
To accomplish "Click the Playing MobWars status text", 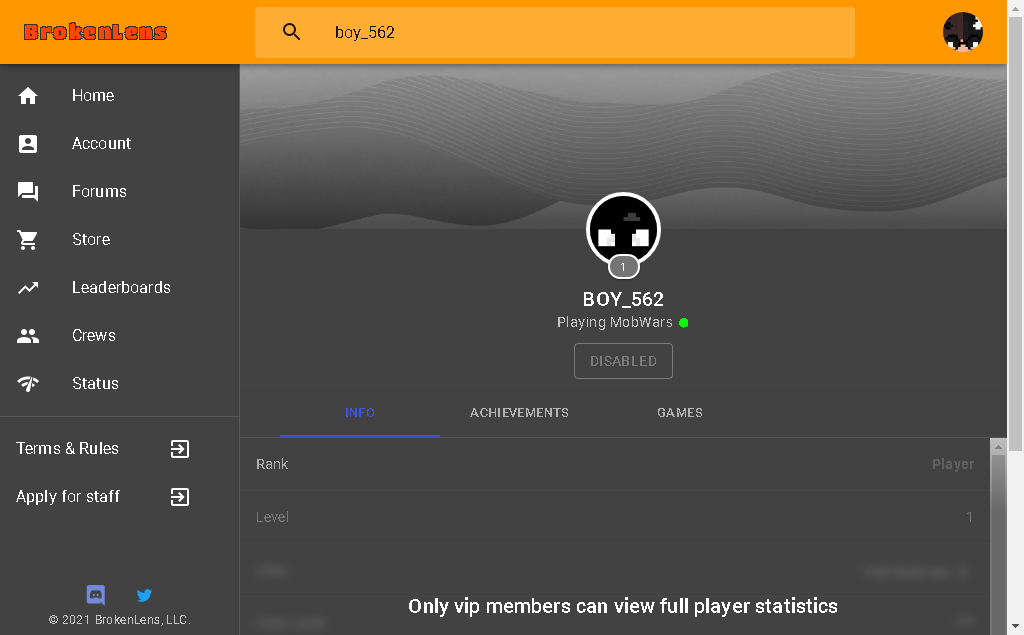I will click(615, 323).
